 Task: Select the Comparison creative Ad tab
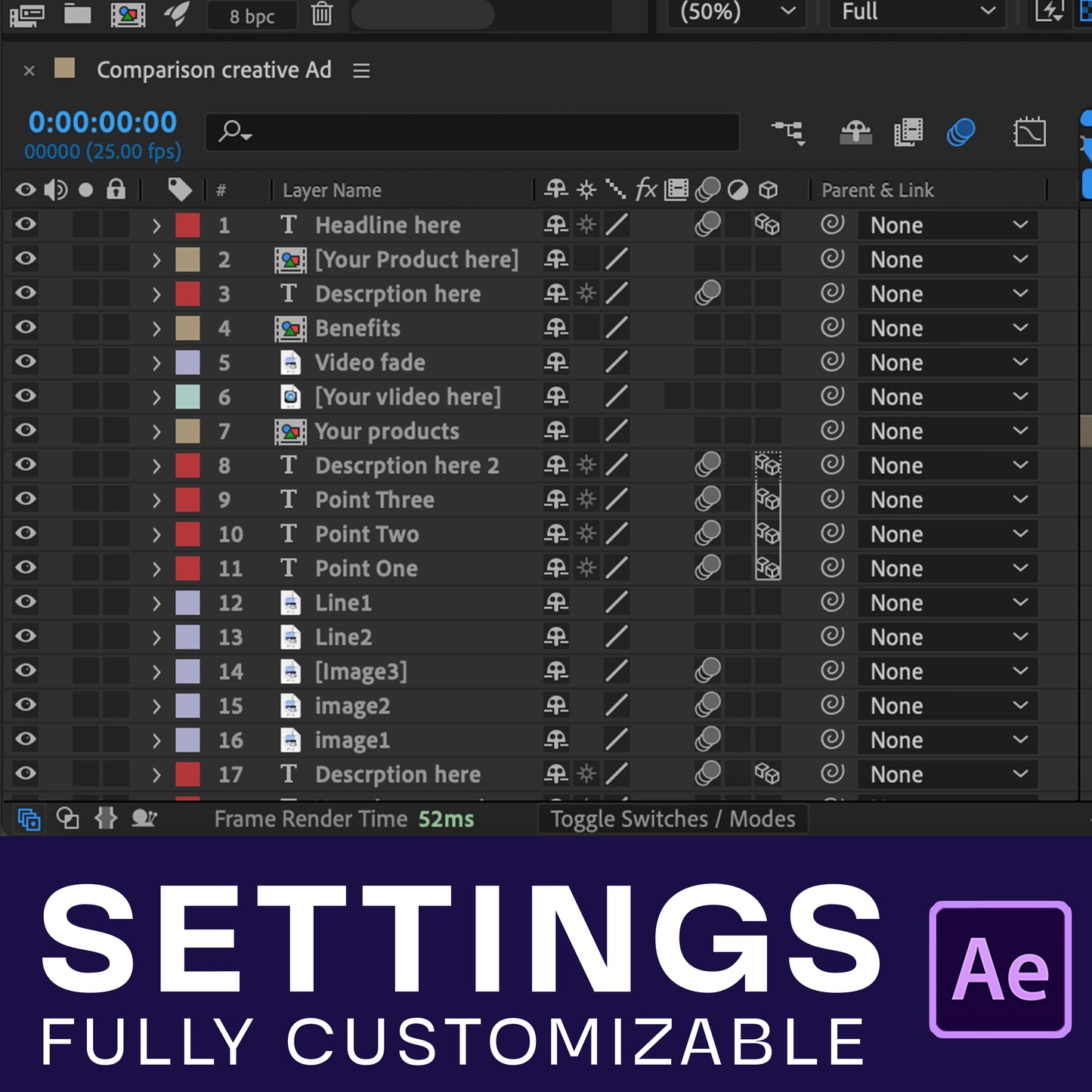tap(214, 70)
